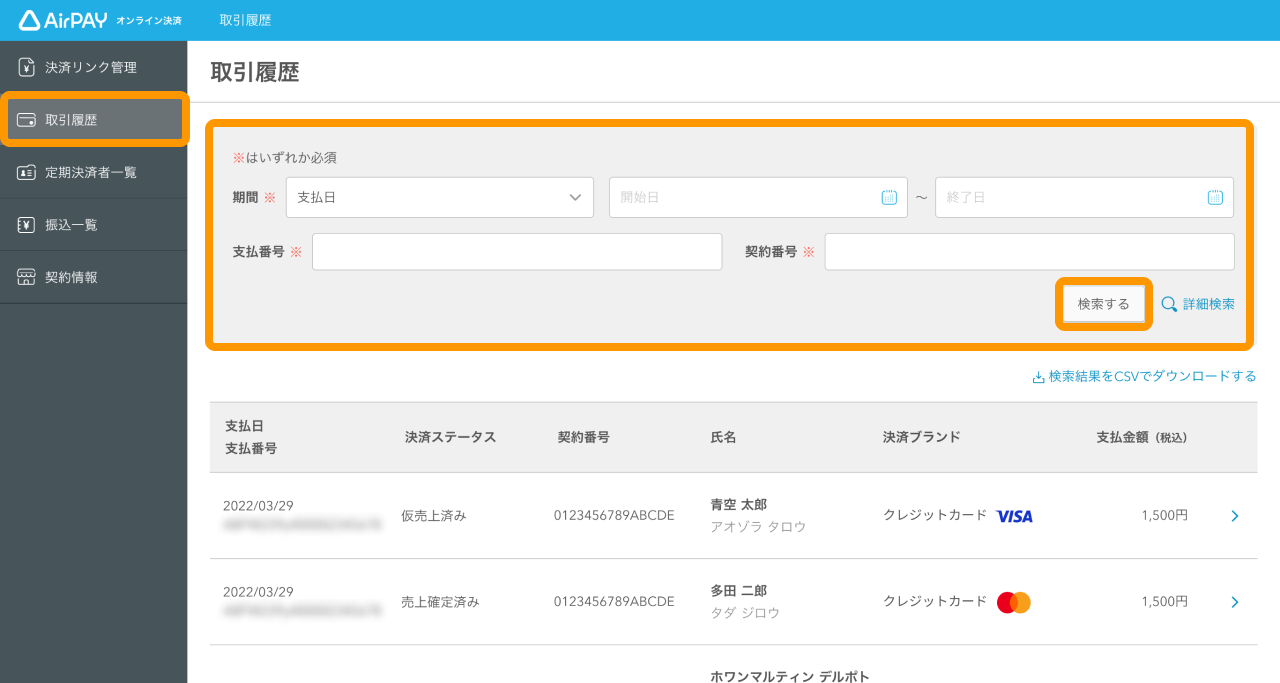Click 決済ステータス column header
Viewport: 1280px width, 683px height.
click(x=450, y=437)
